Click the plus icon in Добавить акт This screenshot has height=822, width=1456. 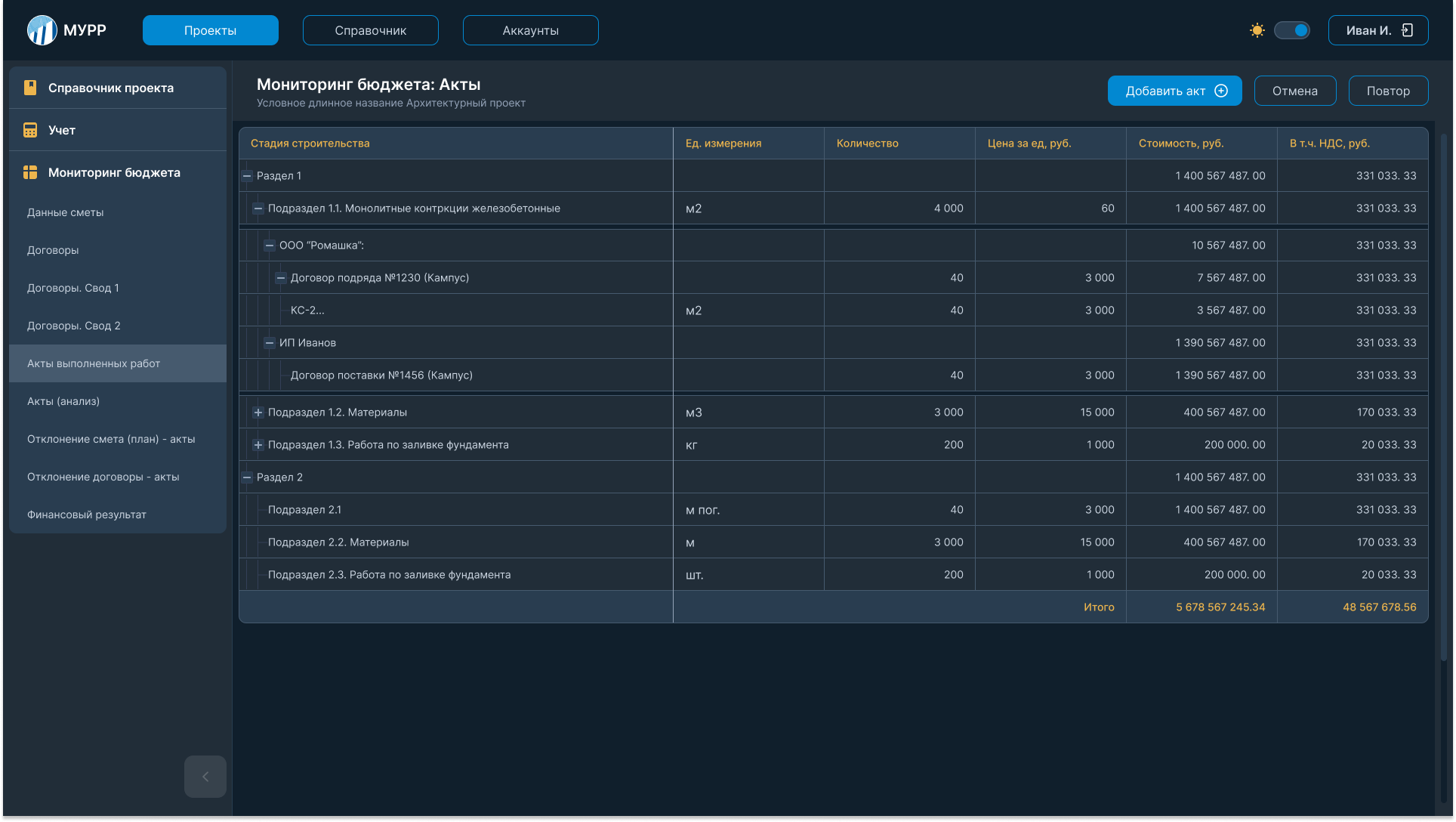1221,91
